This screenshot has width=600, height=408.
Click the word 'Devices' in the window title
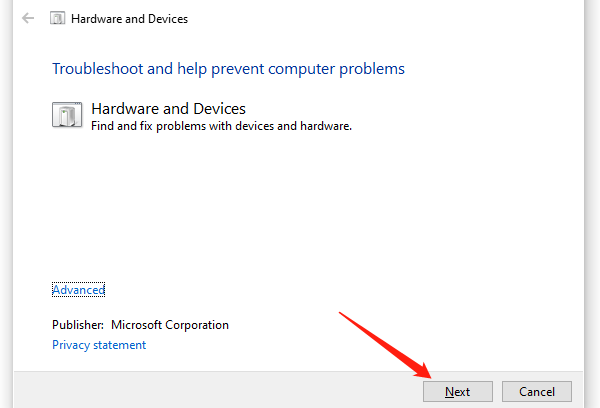click(x=168, y=19)
